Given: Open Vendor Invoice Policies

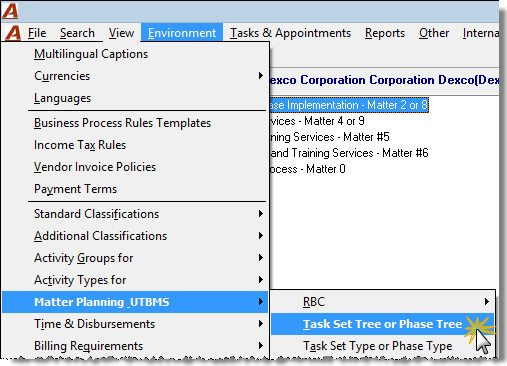Looking at the screenshot, I should [x=135, y=167].
